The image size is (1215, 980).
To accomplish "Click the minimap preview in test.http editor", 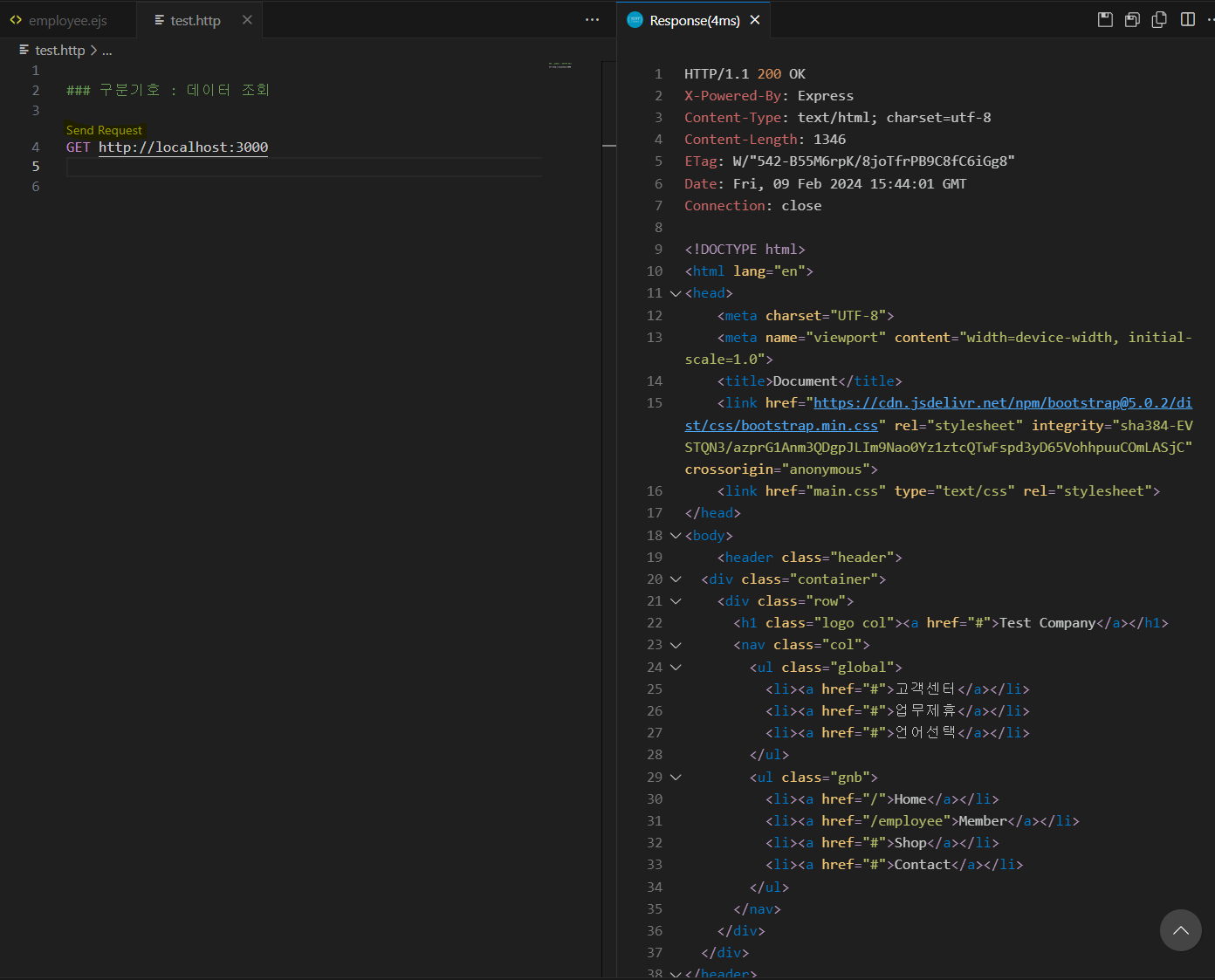I will click(560, 65).
